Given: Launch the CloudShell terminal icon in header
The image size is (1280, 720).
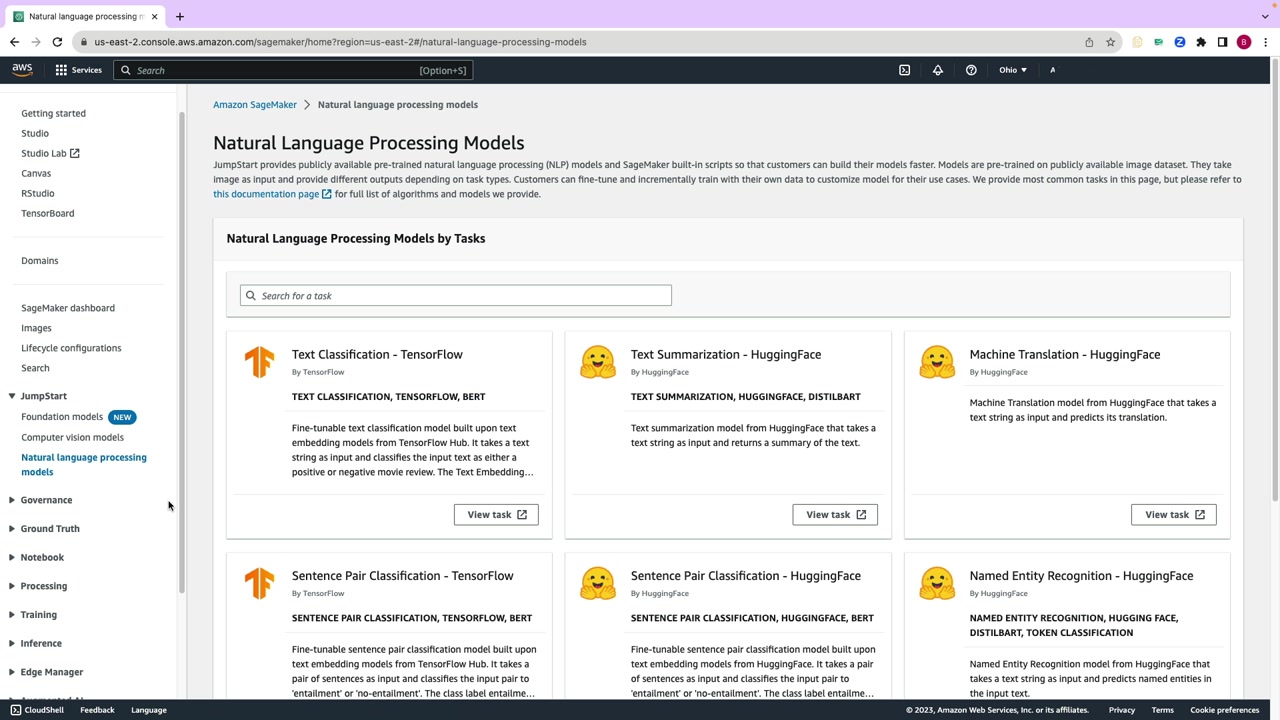Looking at the screenshot, I should (905, 70).
